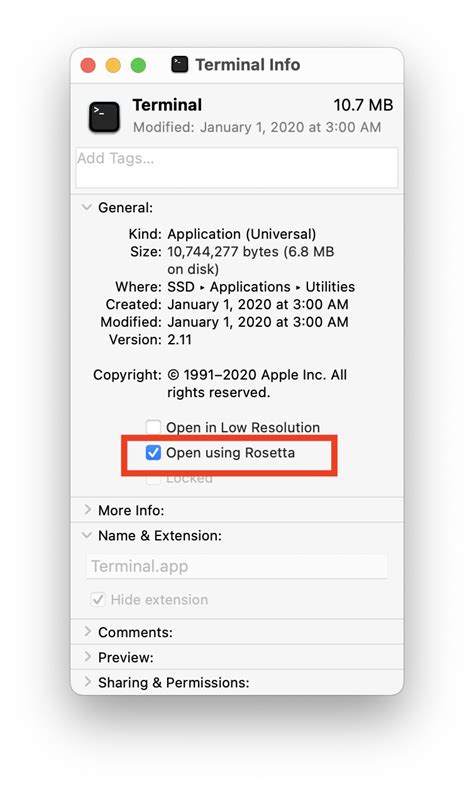
Task: Click the Terminal Info window title
Action: [248, 64]
